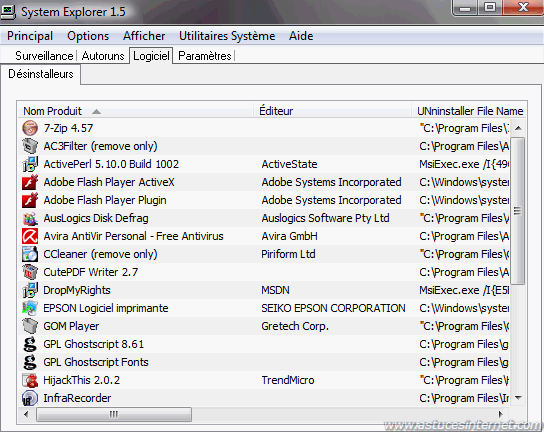Select AC3Filter (remove only) entry
544x432 pixels.
pos(100,146)
